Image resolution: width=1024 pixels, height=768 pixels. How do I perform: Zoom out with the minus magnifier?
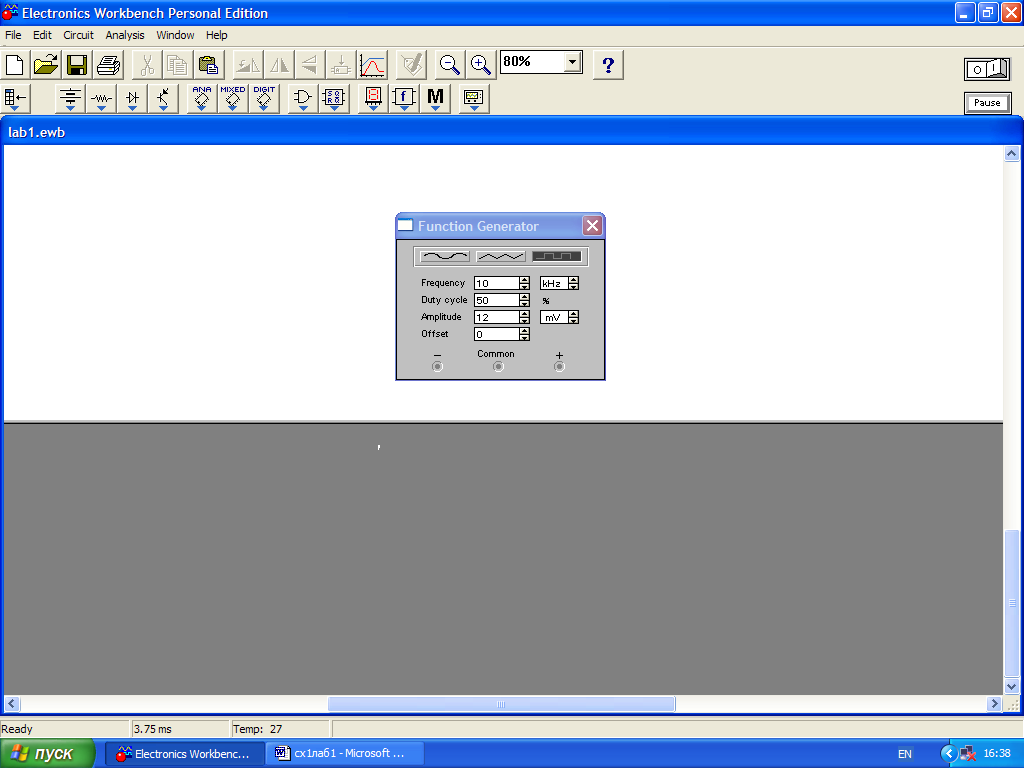click(x=449, y=65)
